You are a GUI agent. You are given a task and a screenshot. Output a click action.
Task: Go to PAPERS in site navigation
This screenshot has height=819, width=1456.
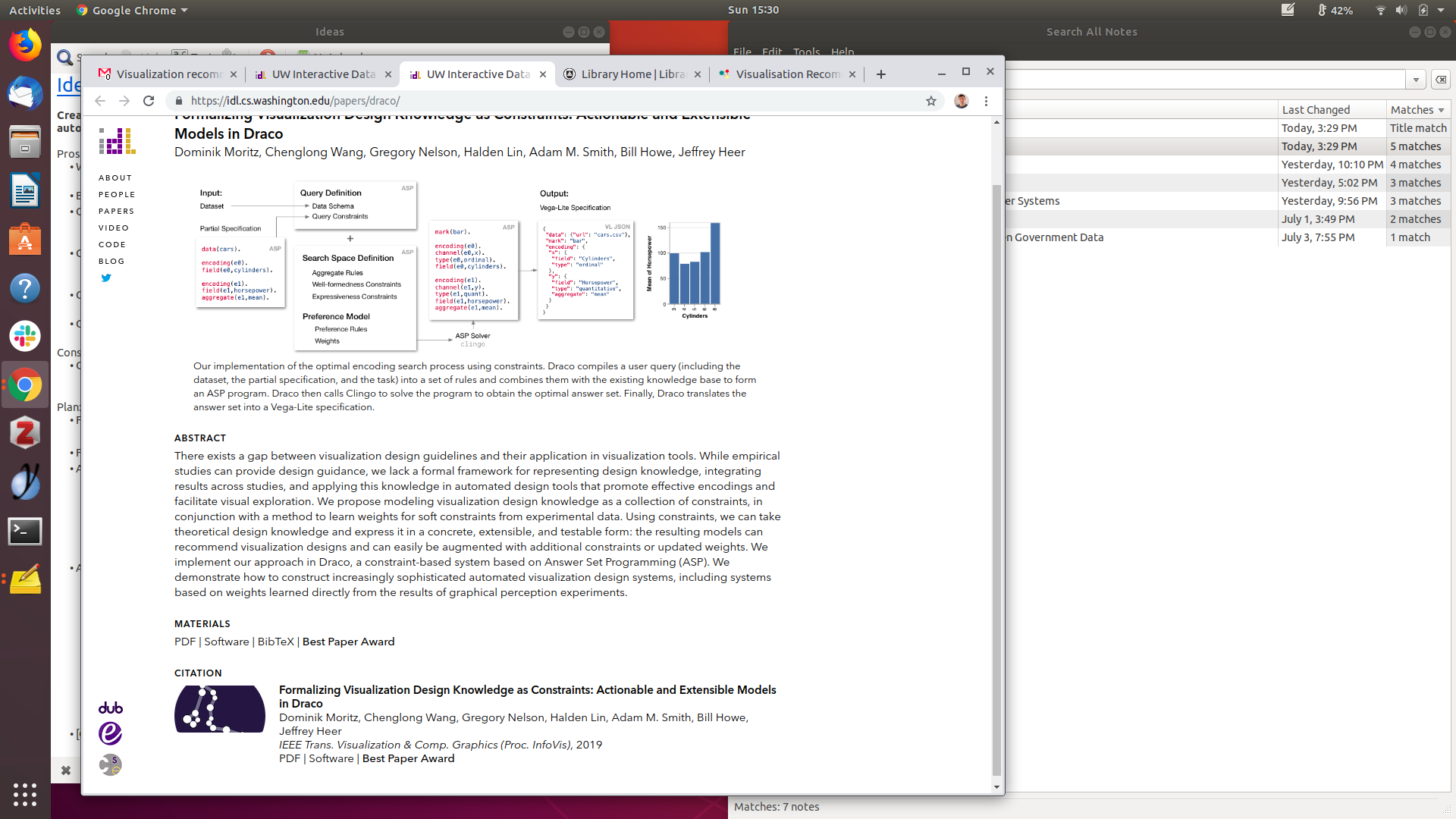(x=116, y=212)
